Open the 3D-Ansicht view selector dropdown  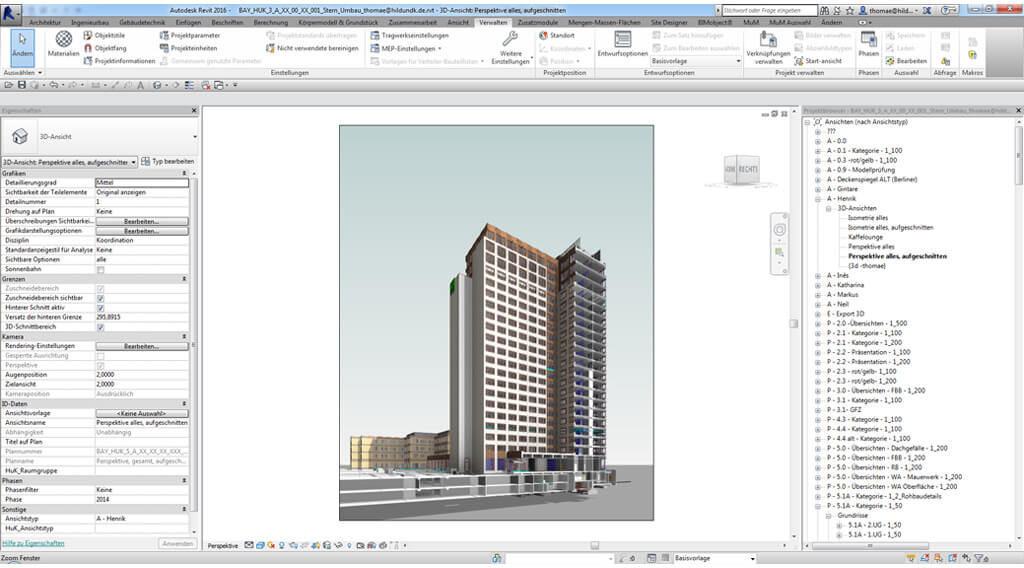(x=194, y=136)
